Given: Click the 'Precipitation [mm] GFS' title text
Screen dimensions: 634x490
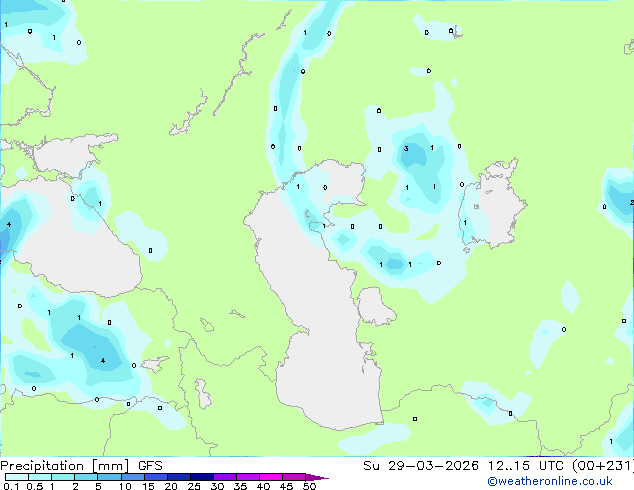Looking at the screenshot, I should [x=81, y=466].
